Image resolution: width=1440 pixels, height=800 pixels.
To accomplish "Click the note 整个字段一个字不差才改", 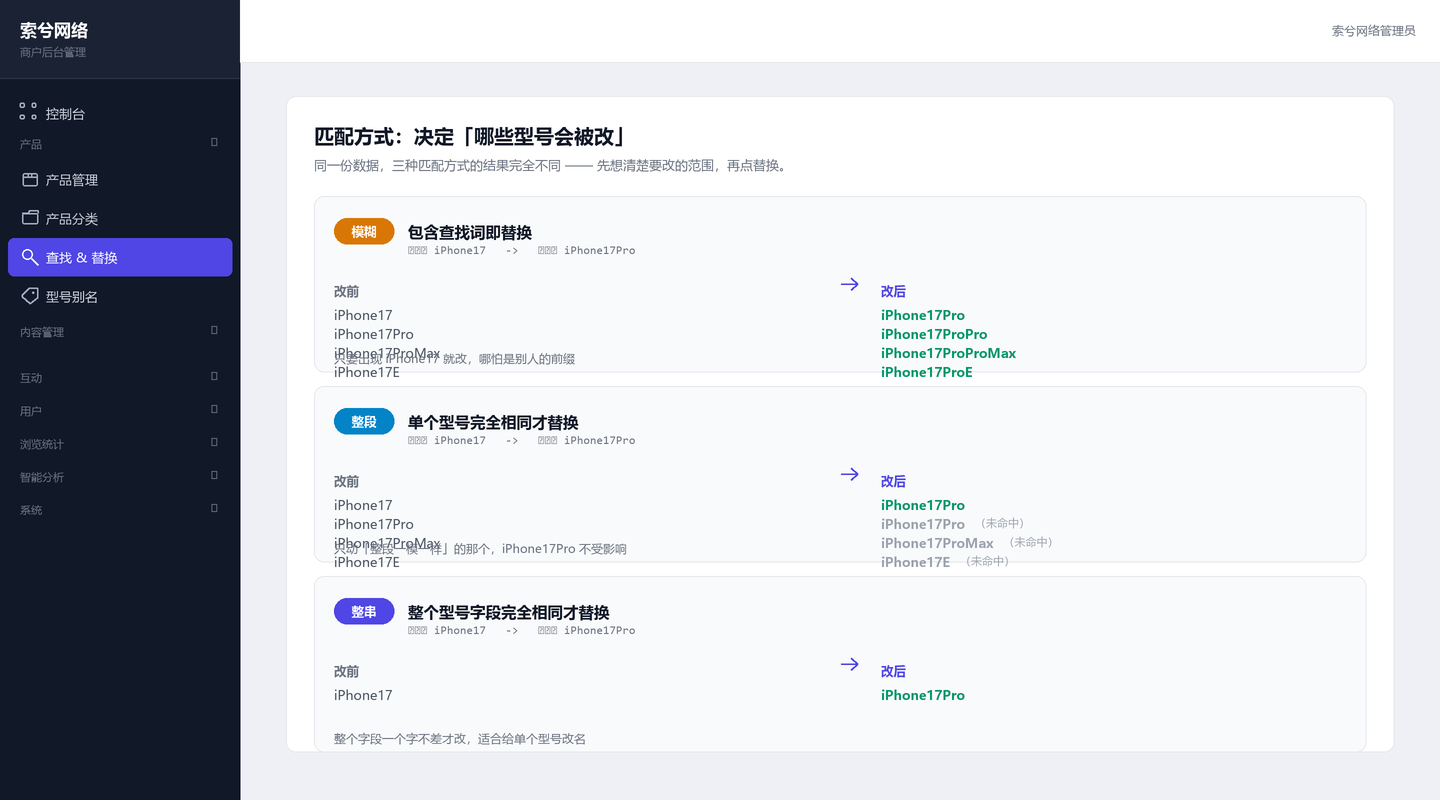I will pyautogui.click(x=460, y=739).
